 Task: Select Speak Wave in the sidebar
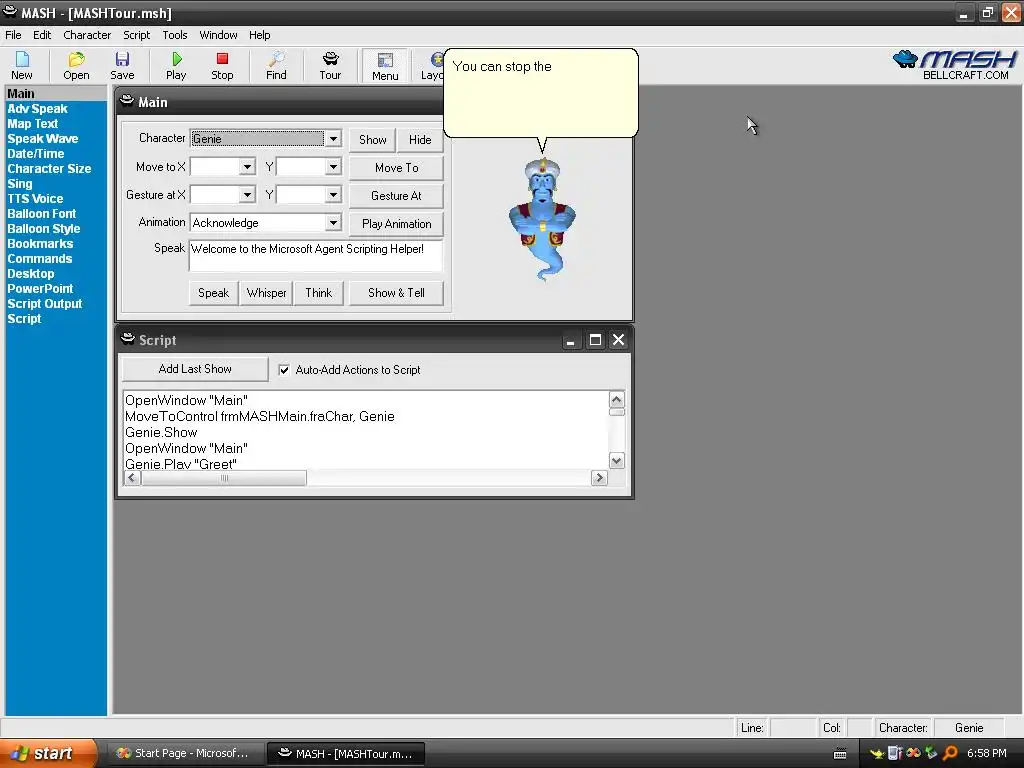pos(42,139)
